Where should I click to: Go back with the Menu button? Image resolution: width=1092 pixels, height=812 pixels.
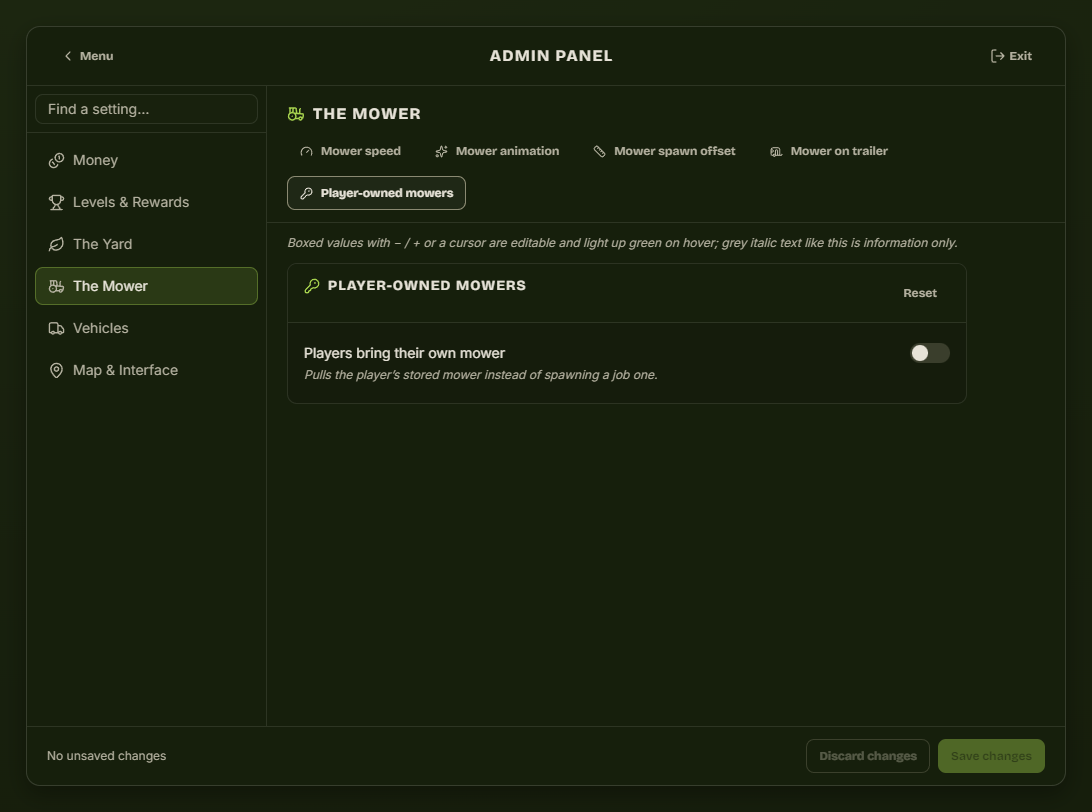coord(88,56)
